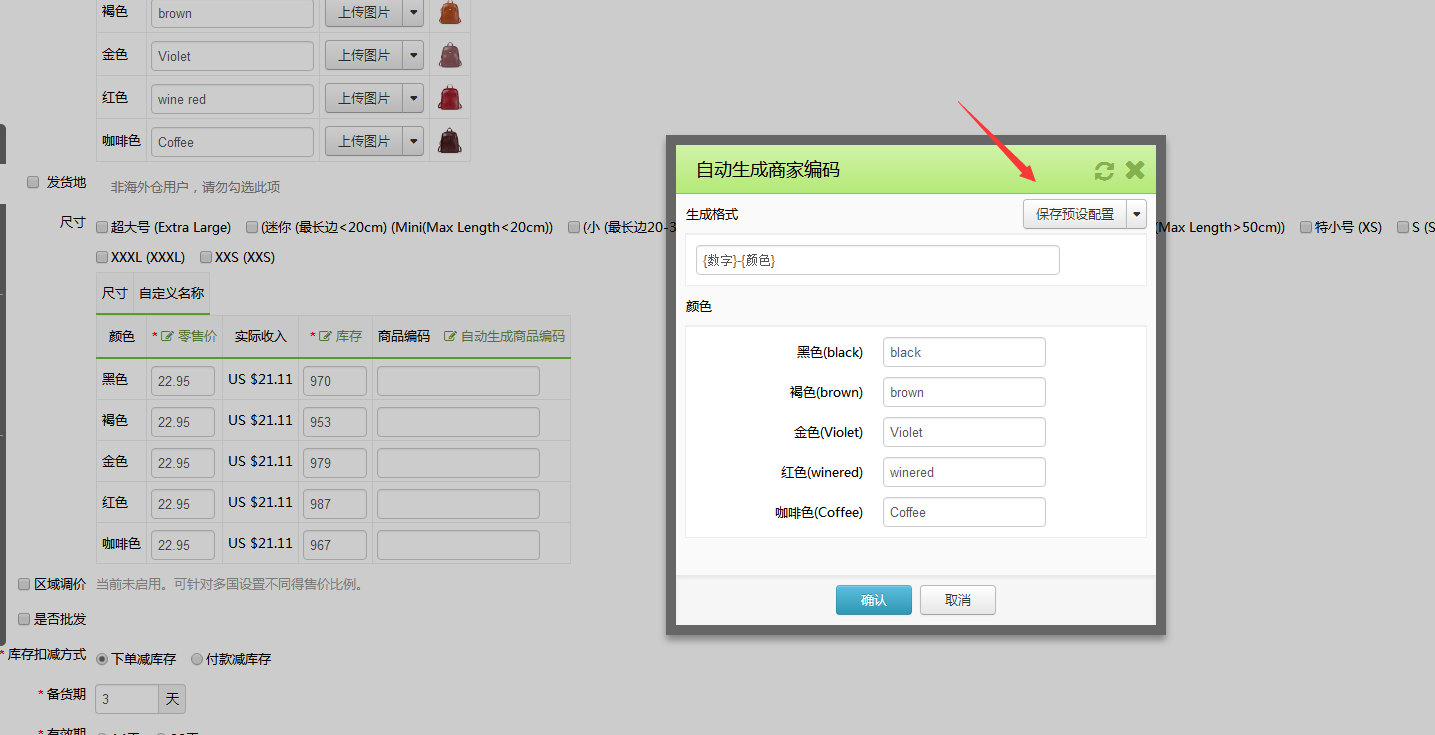Cancel with the 取消 button

tap(958, 600)
